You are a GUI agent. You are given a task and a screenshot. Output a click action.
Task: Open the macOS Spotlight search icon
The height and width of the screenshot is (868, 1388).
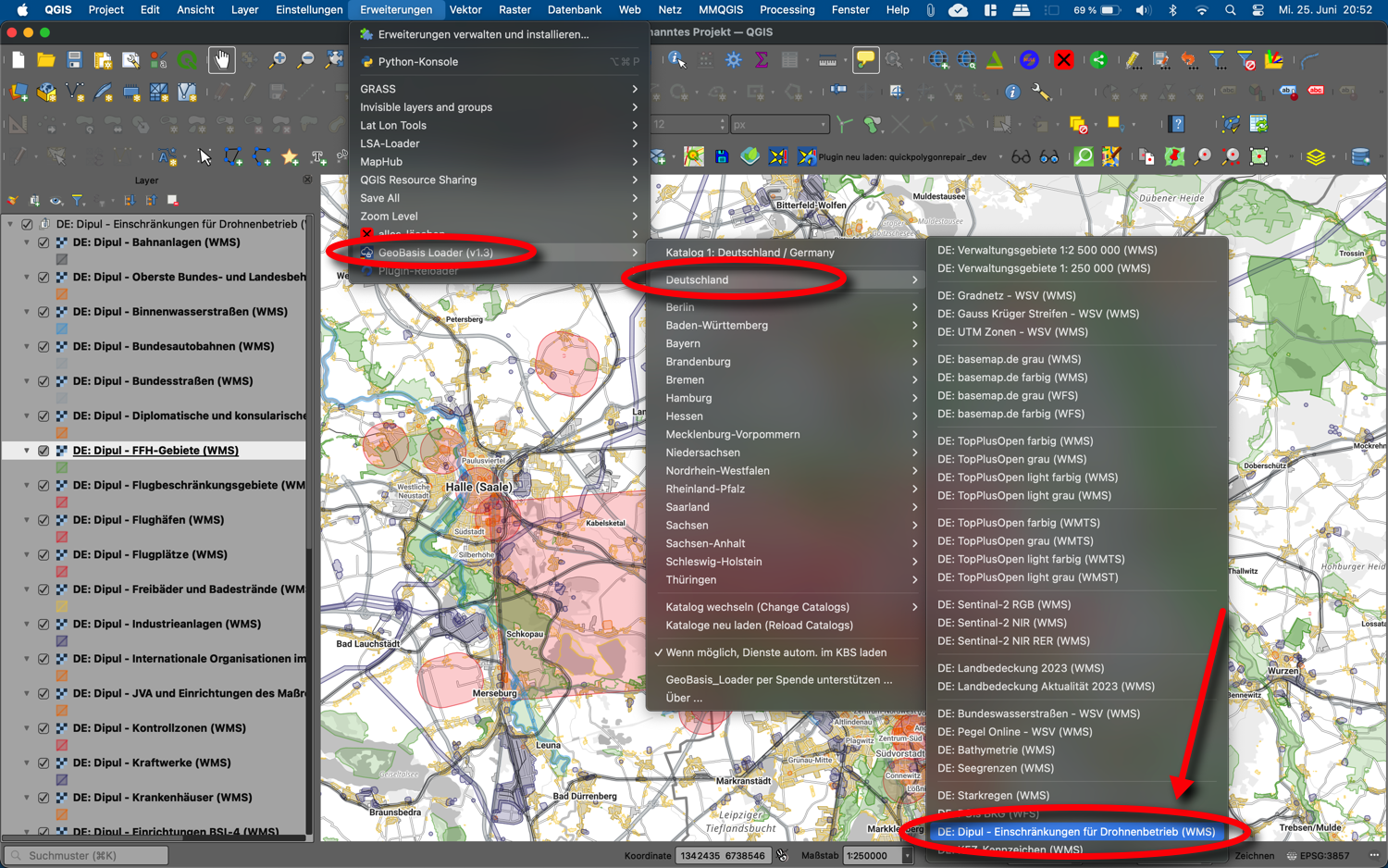coord(1230,10)
